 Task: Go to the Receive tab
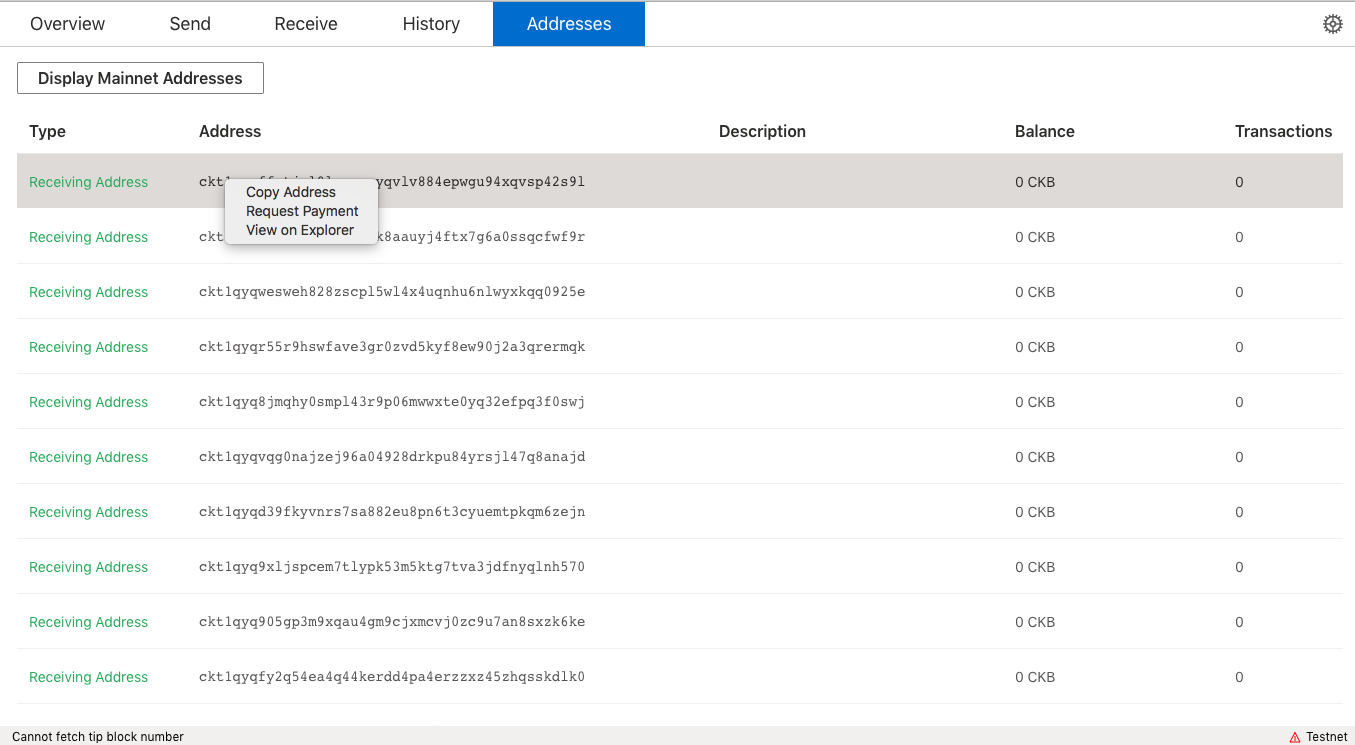[x=306, y=24]
